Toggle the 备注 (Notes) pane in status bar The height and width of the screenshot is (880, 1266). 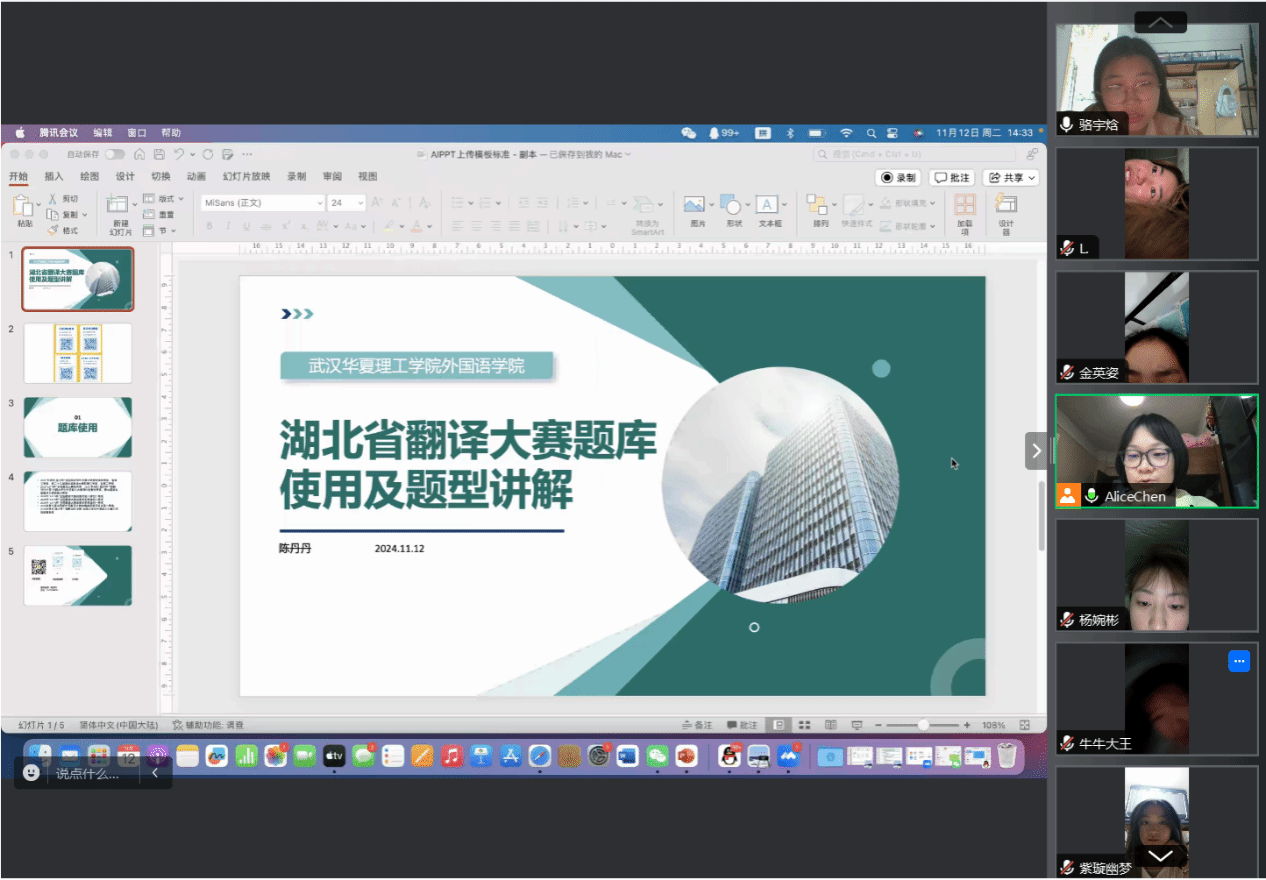[697, 725]
